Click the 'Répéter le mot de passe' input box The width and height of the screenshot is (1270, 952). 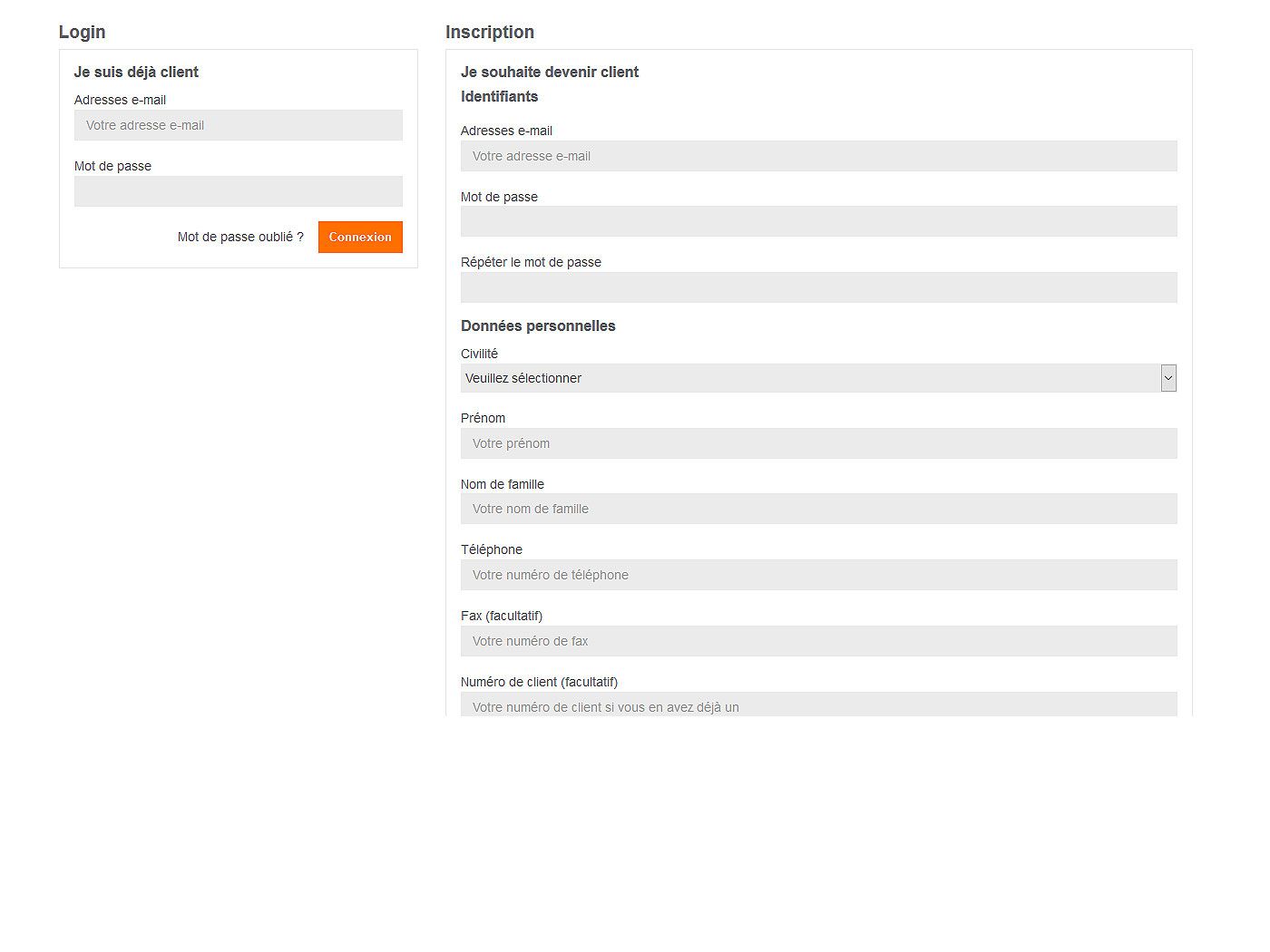tap(818, 287)
